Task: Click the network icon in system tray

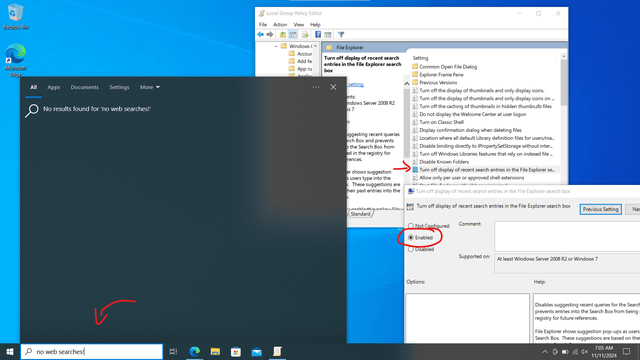Action: 575,351
